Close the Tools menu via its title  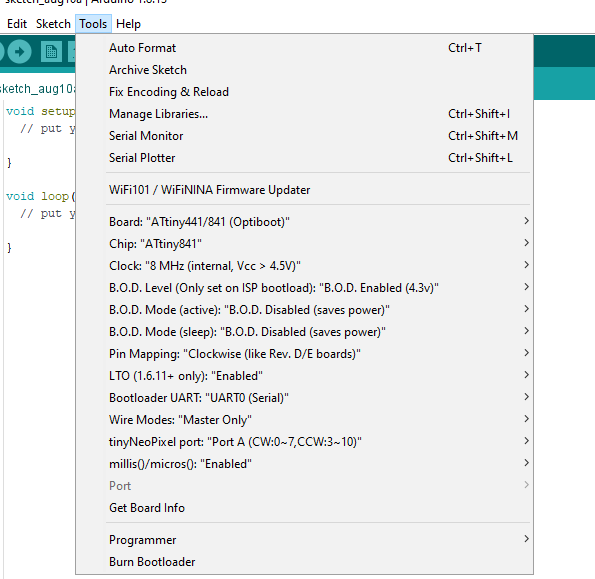(93, 24)
